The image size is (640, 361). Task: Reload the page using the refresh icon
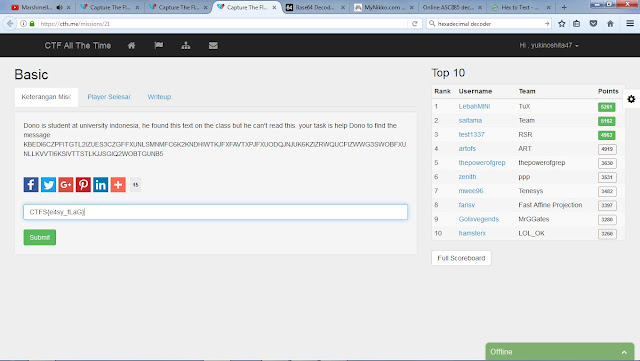(415, 24)
